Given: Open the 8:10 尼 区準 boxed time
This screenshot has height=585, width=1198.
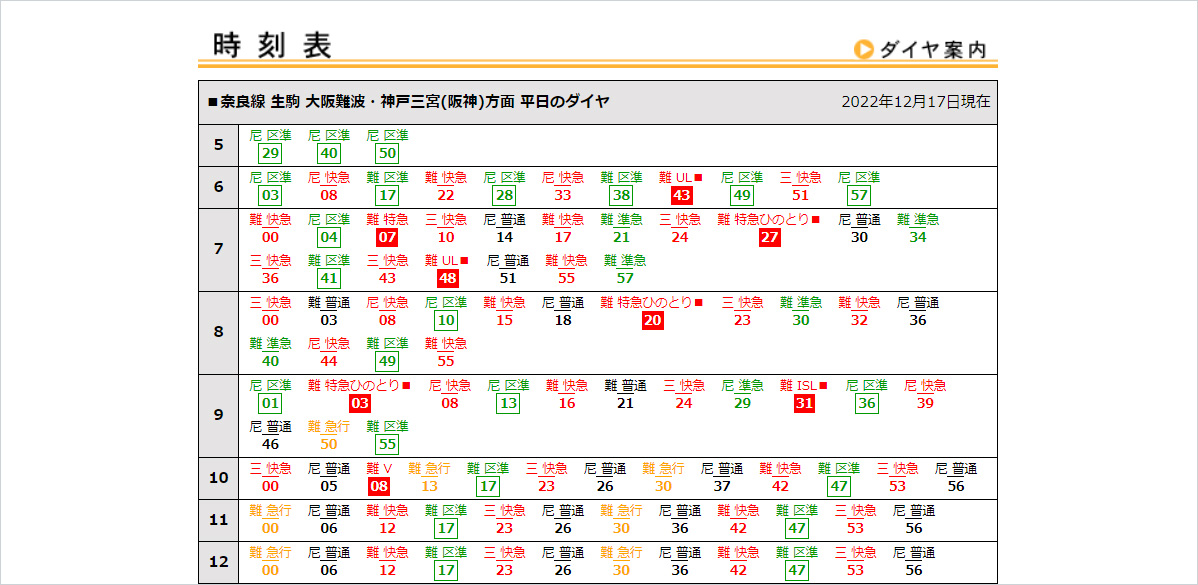Looking at the screenshot, I should (446, 320).
